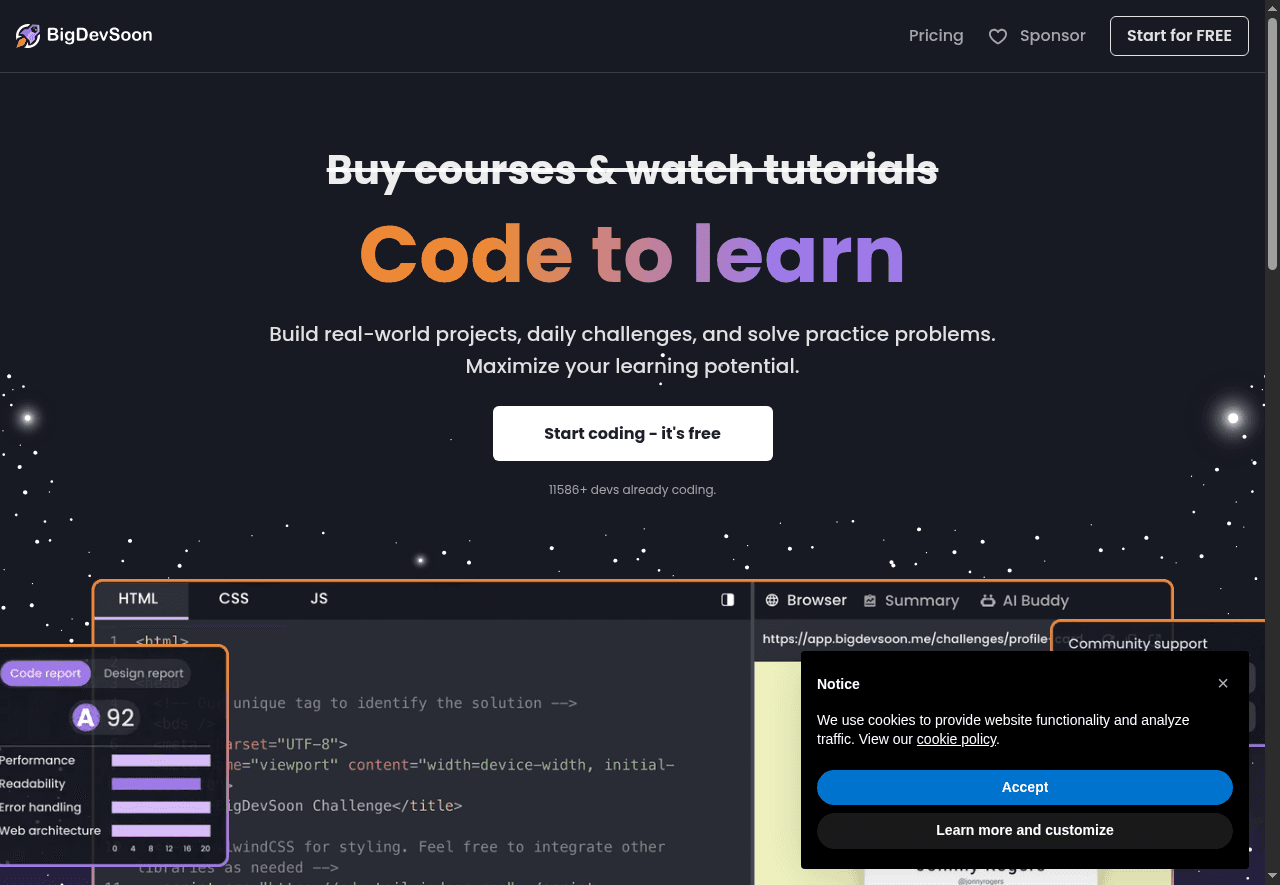
Task: Open the CSS editor tab
Action: [234, 599]
